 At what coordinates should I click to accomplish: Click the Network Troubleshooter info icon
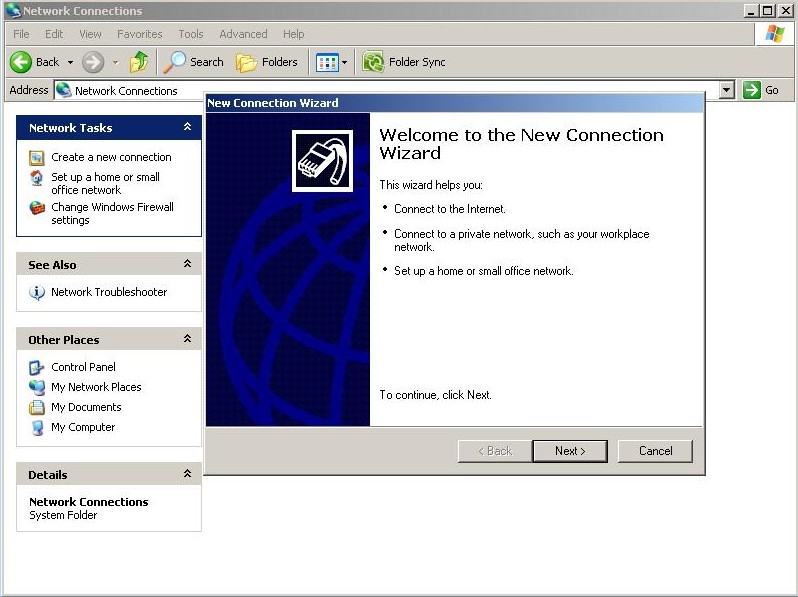tap(37, 293)
